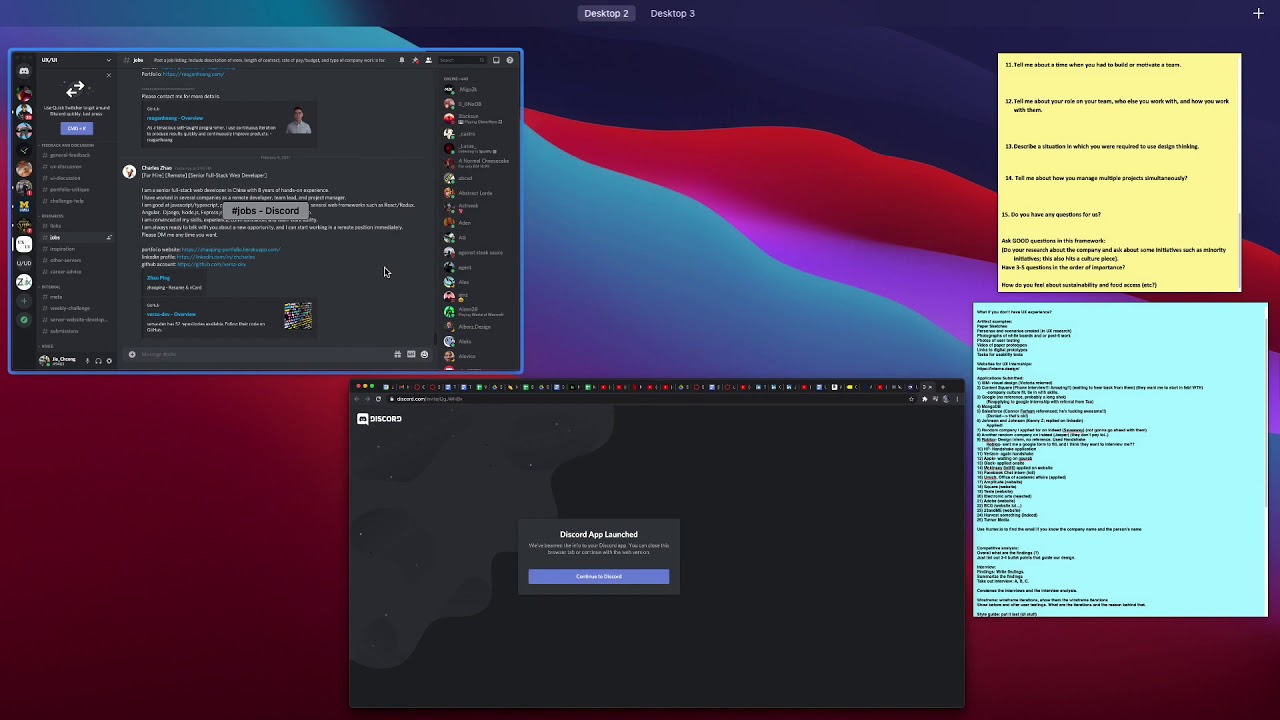Click the CMD + K button
This screenshot has height=720, width=1280.
(76, 128)
